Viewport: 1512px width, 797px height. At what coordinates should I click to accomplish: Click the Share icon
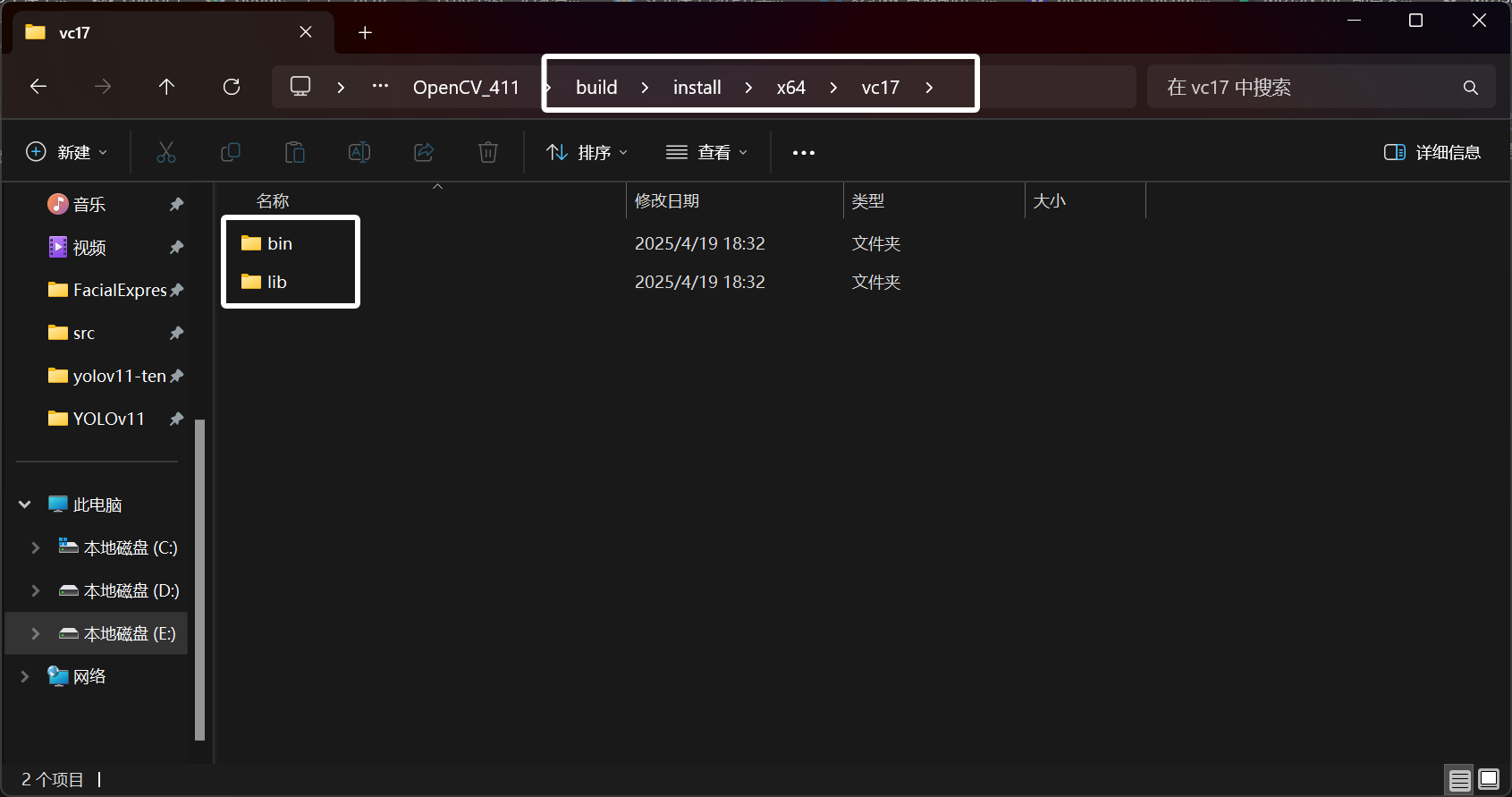[x=424, y=152]
